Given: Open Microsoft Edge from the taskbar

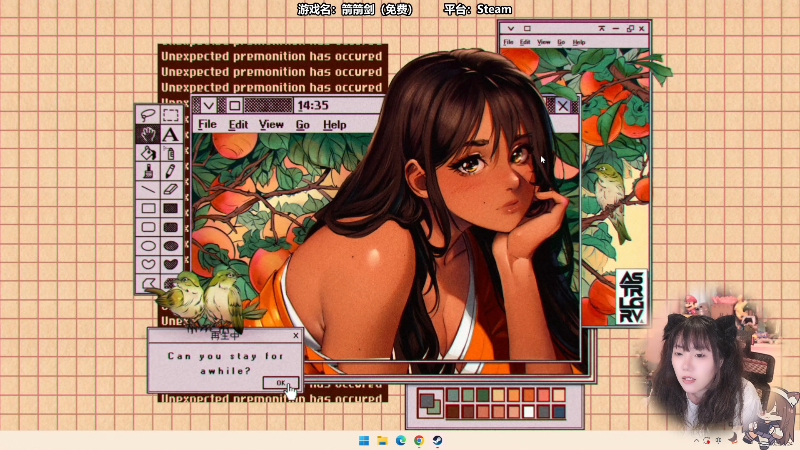Looking at the screenshot, I should [x=401, y=440].
